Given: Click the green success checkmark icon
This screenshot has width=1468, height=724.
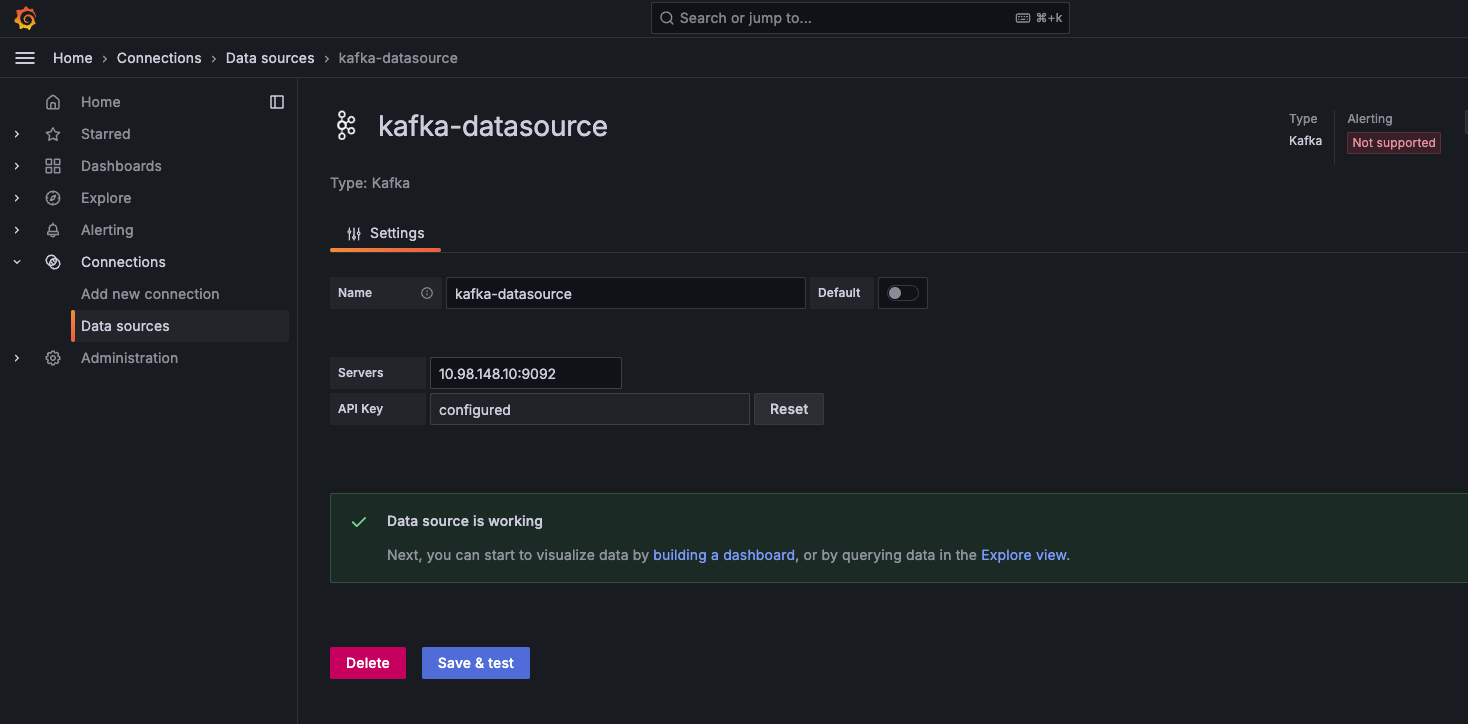Looking at the screenshot, I should coord(359,522).
